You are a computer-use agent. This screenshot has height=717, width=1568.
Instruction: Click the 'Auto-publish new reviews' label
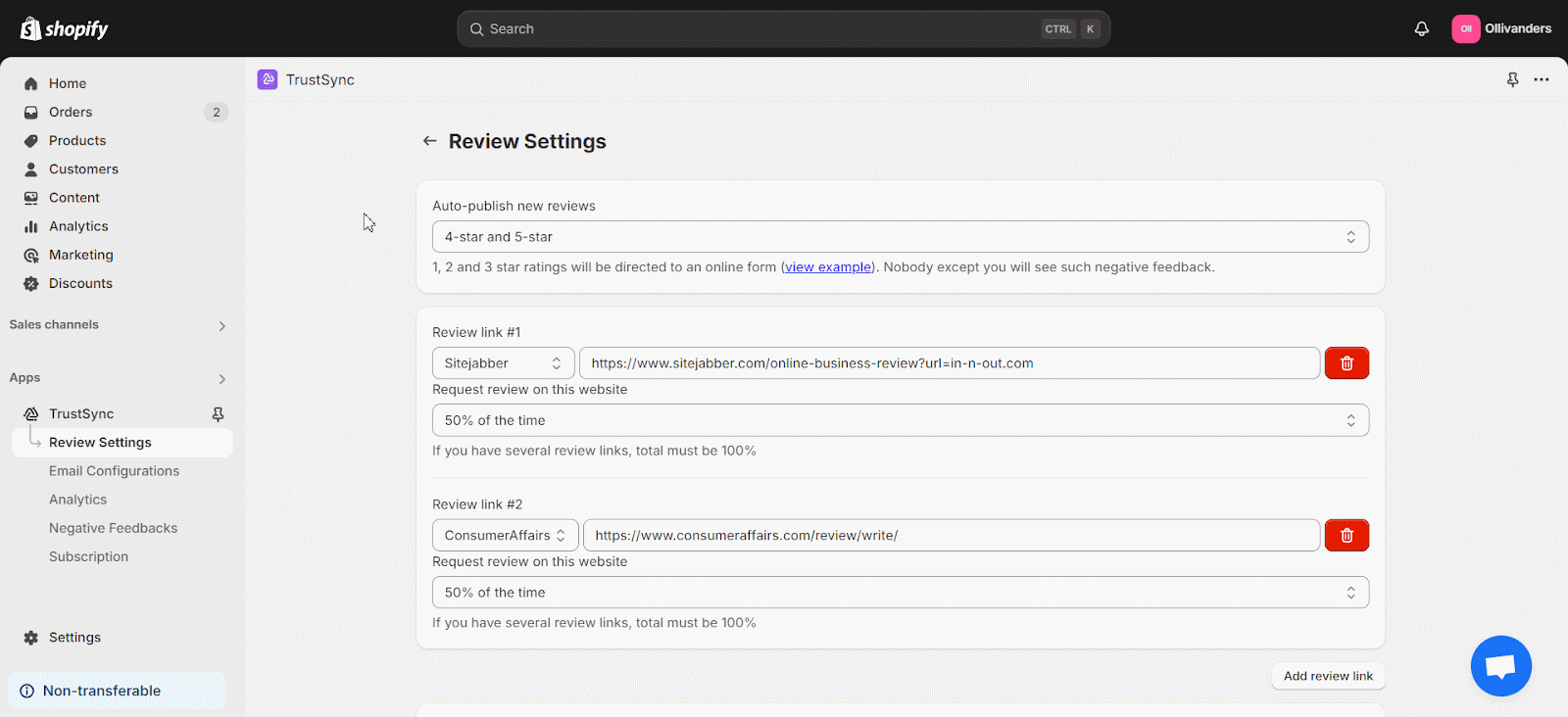(514, 206)
